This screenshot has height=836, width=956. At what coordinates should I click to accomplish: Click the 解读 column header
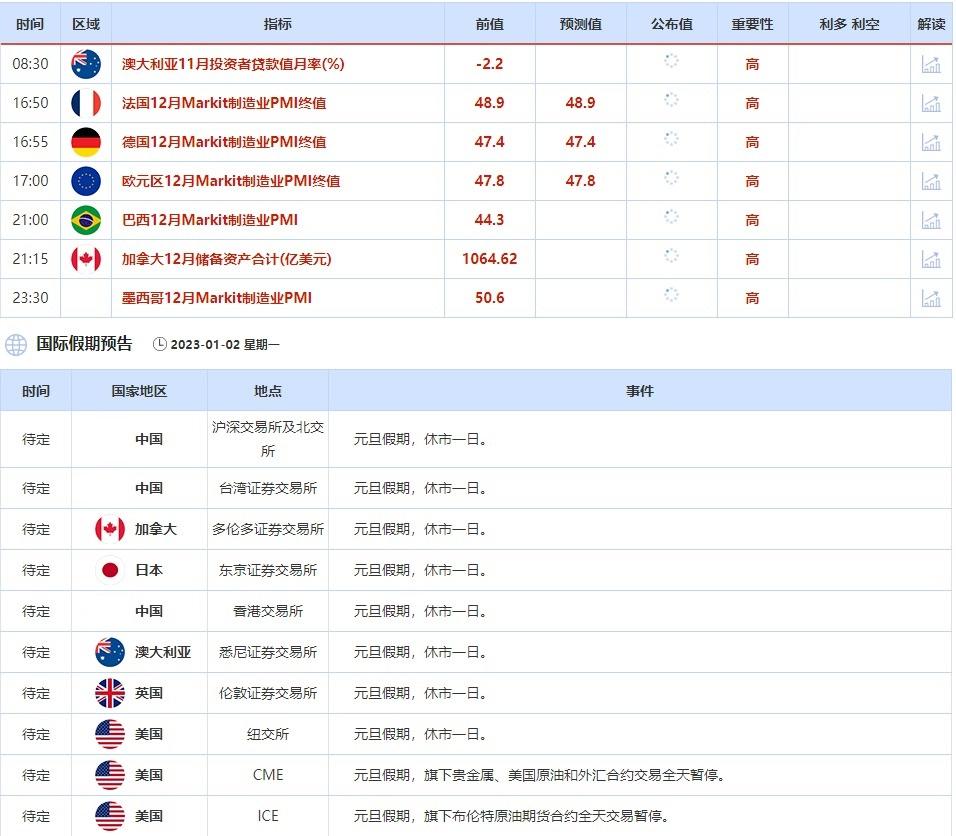931,24
